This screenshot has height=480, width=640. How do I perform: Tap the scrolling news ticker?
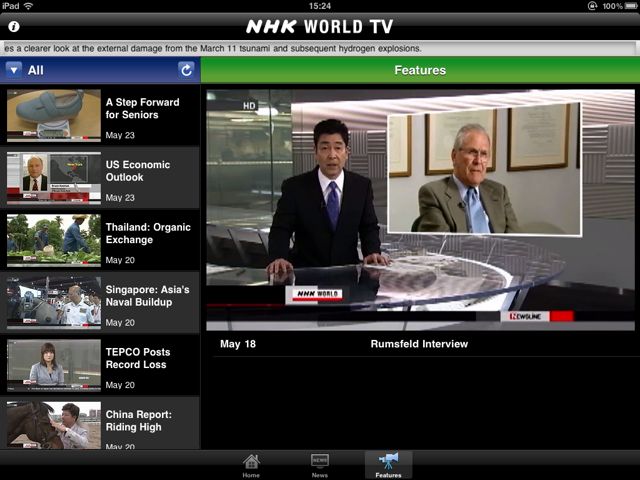(x=320, y=48)
